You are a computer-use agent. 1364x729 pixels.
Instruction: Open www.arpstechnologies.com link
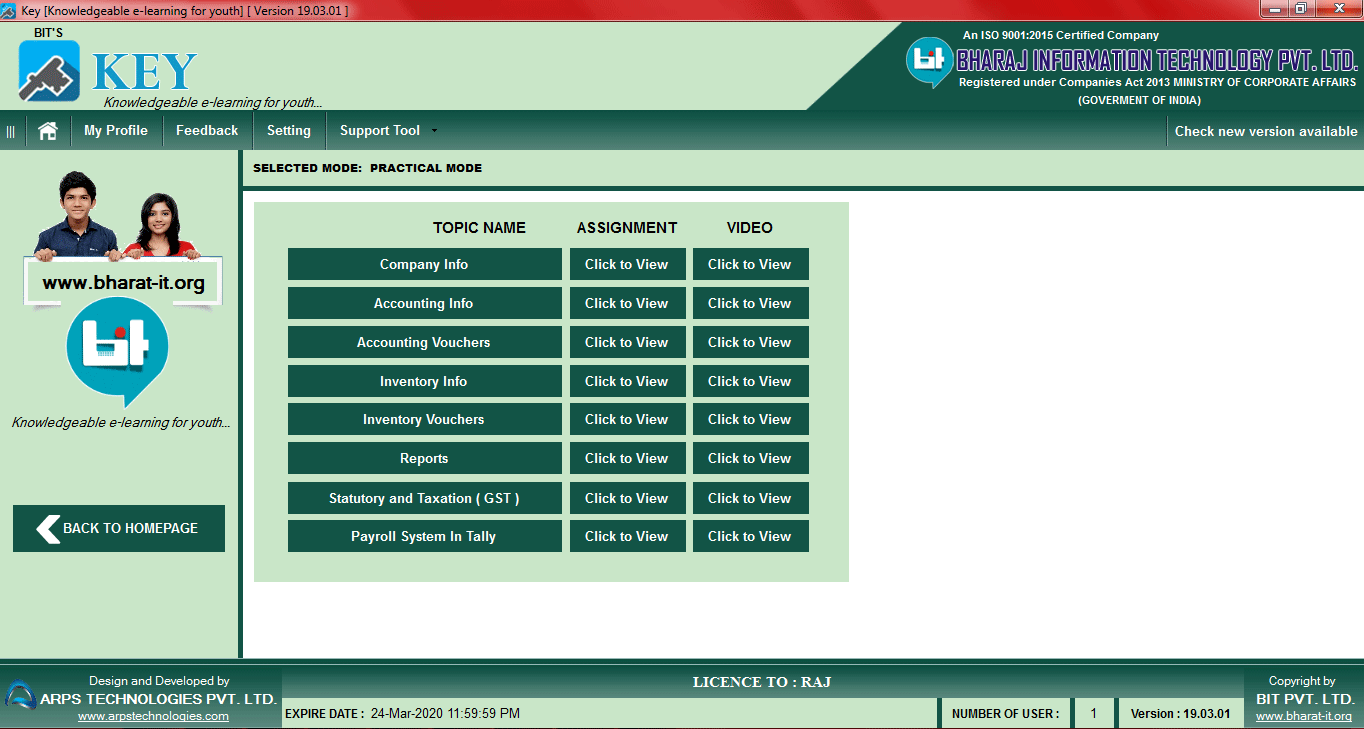tap(153, 716)
